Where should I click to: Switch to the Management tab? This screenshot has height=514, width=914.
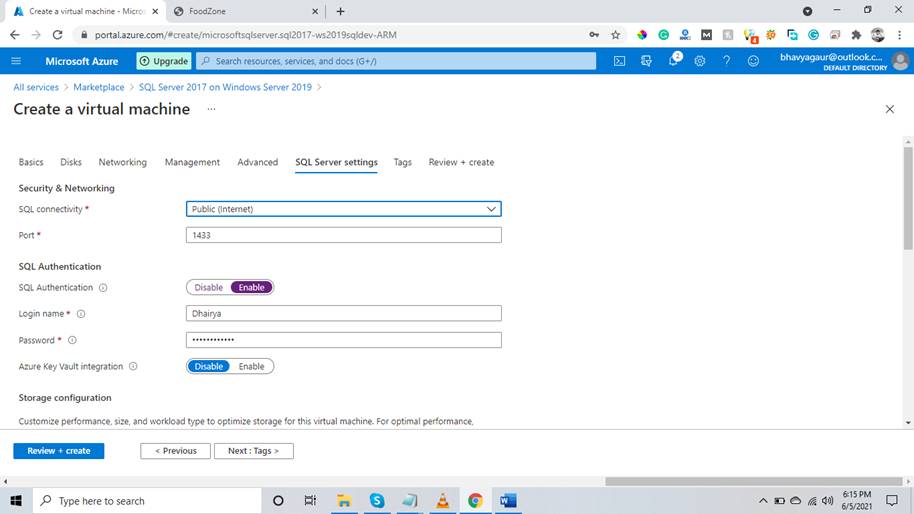point(192,162)
